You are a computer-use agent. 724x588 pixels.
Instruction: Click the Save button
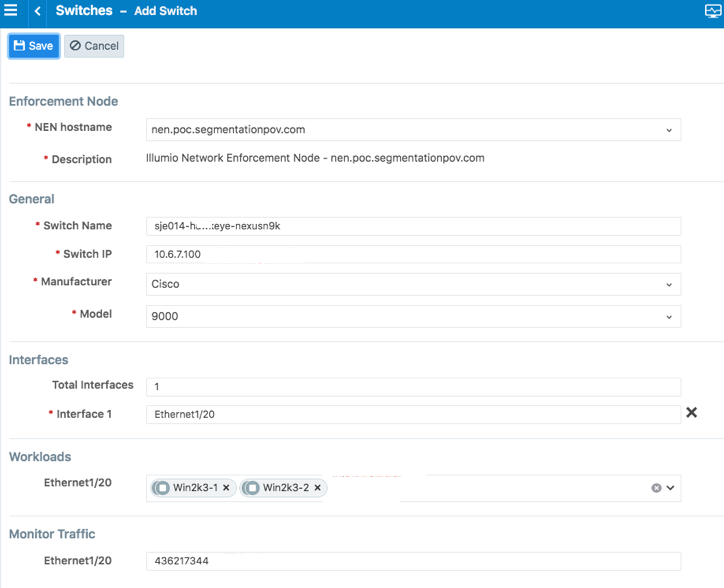click(x=34, y=46)
